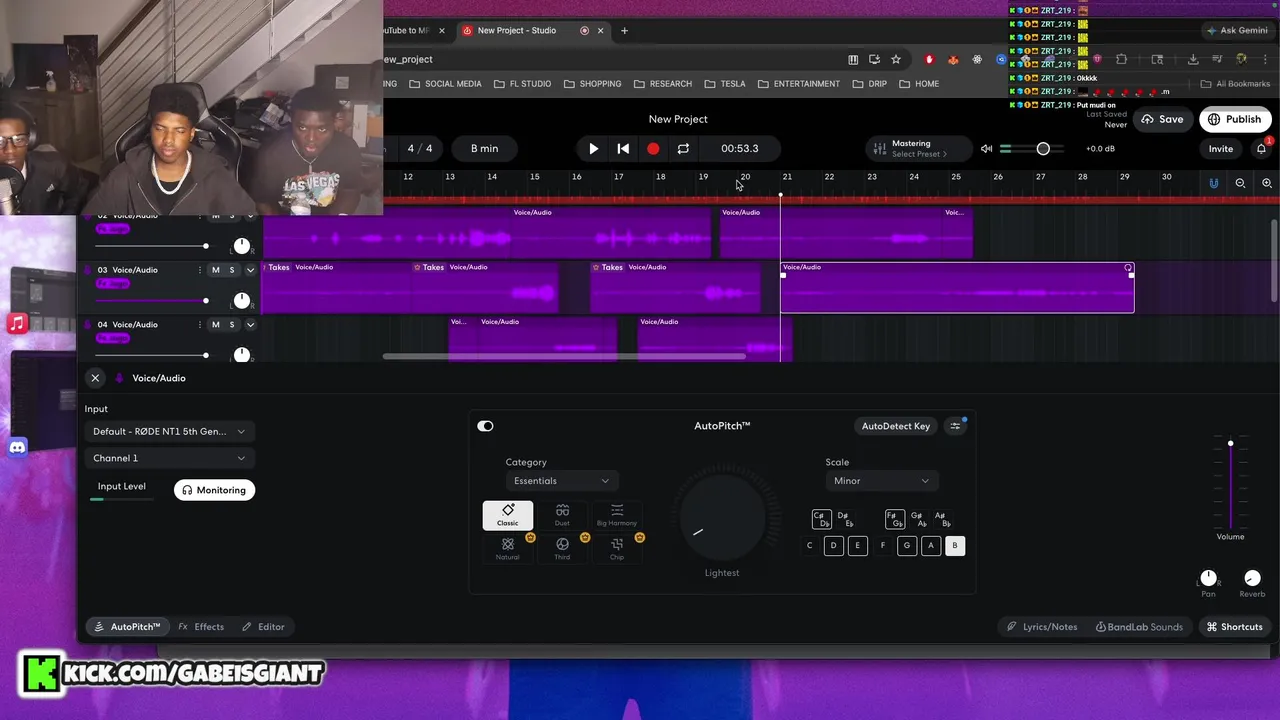The image size is (1280, 720).
Task: Open BandLab Sounds panel
Action: (x=1139, y=627)
